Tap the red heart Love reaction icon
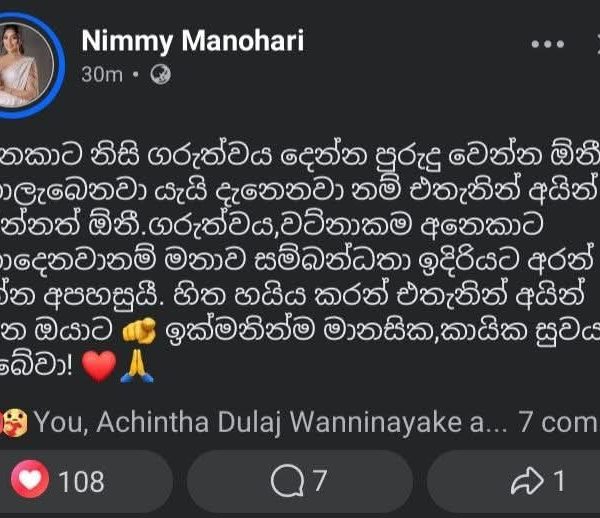This screenshot has height=518, width=600. click(x=33, y=481)
